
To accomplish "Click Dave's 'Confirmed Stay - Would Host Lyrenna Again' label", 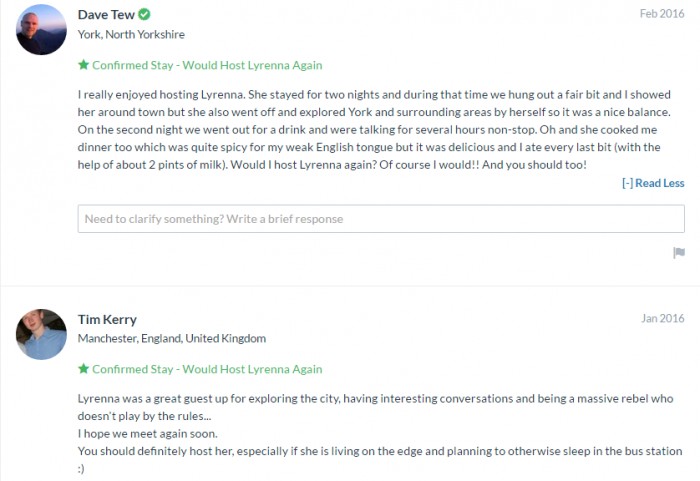I will 207,65.
